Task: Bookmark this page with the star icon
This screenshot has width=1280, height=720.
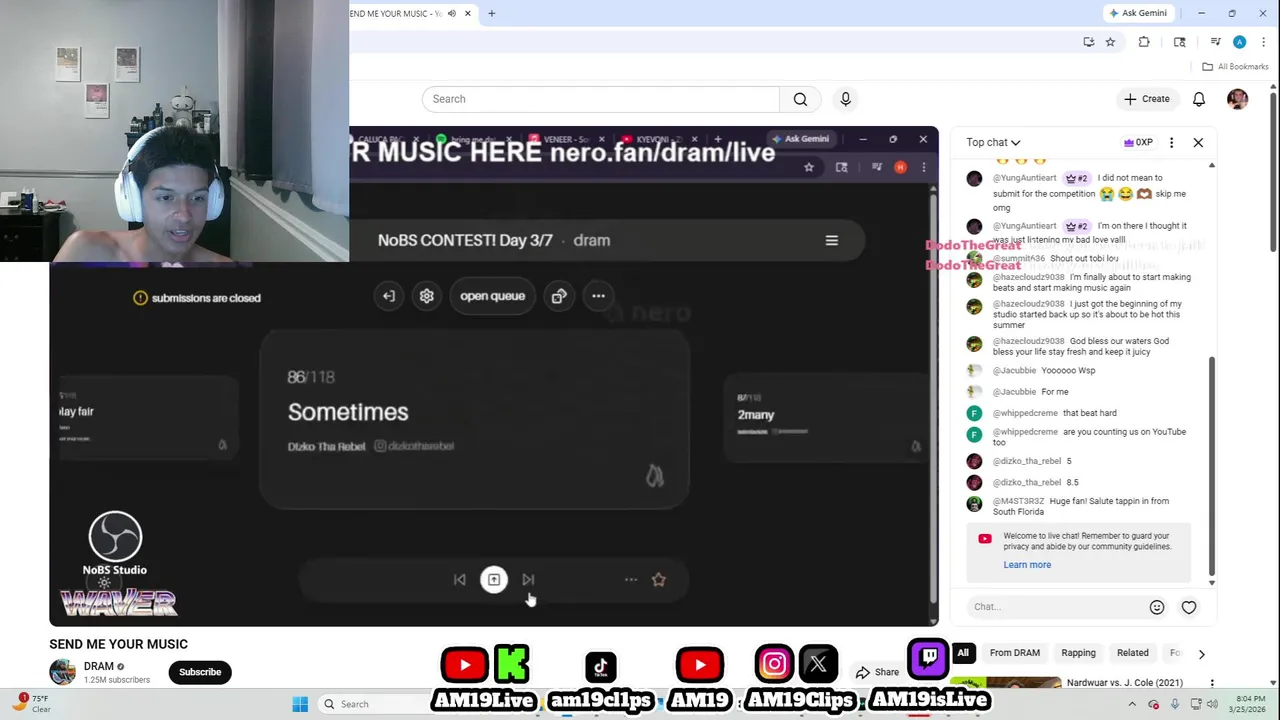Action: tap(1110, 42)
